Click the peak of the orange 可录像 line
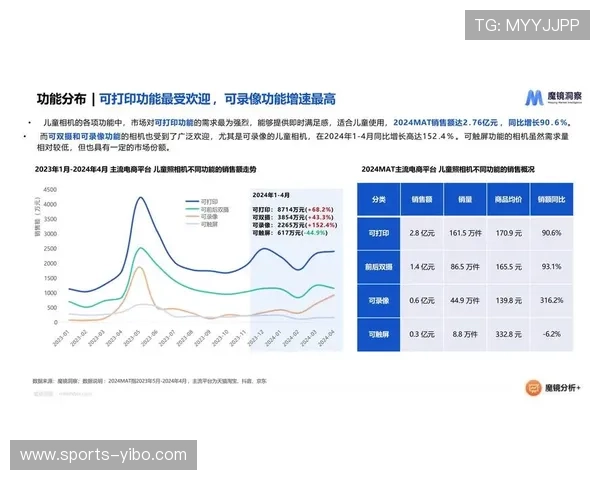 140,267
